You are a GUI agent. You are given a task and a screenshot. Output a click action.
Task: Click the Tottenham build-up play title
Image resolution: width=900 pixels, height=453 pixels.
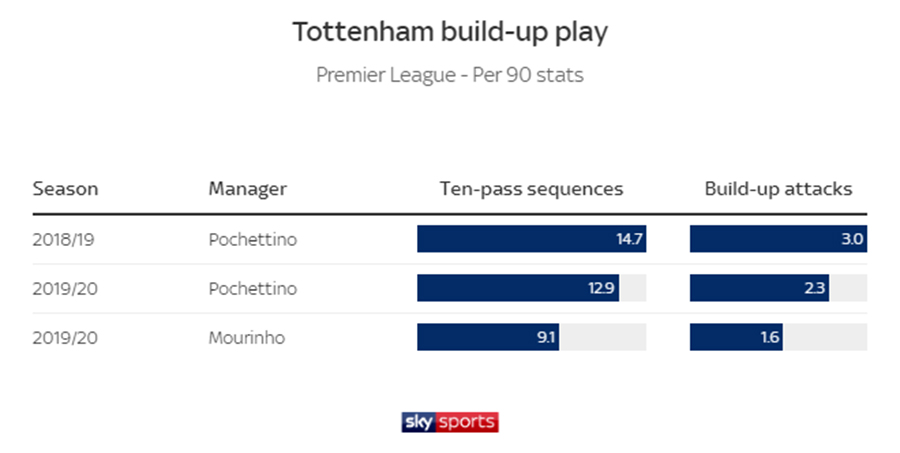(450, 32)
